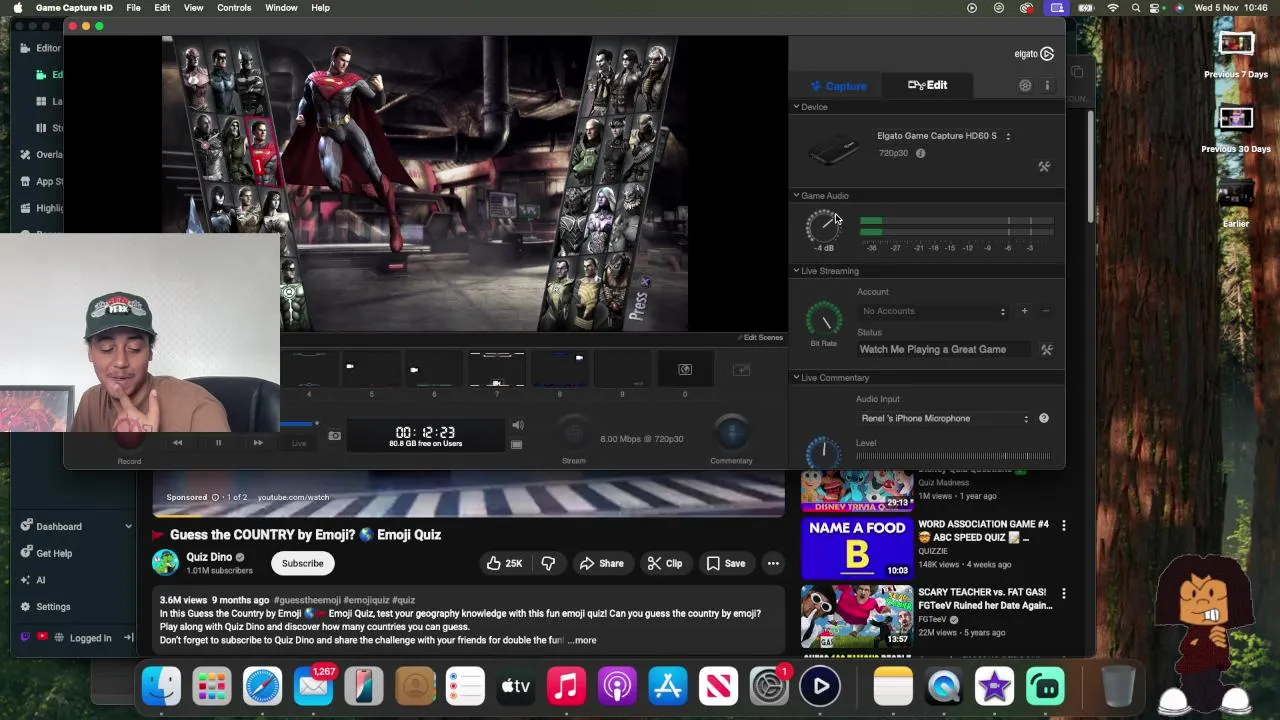
Task: Remove streaming account with minus icon
Action: [1046, 311]
